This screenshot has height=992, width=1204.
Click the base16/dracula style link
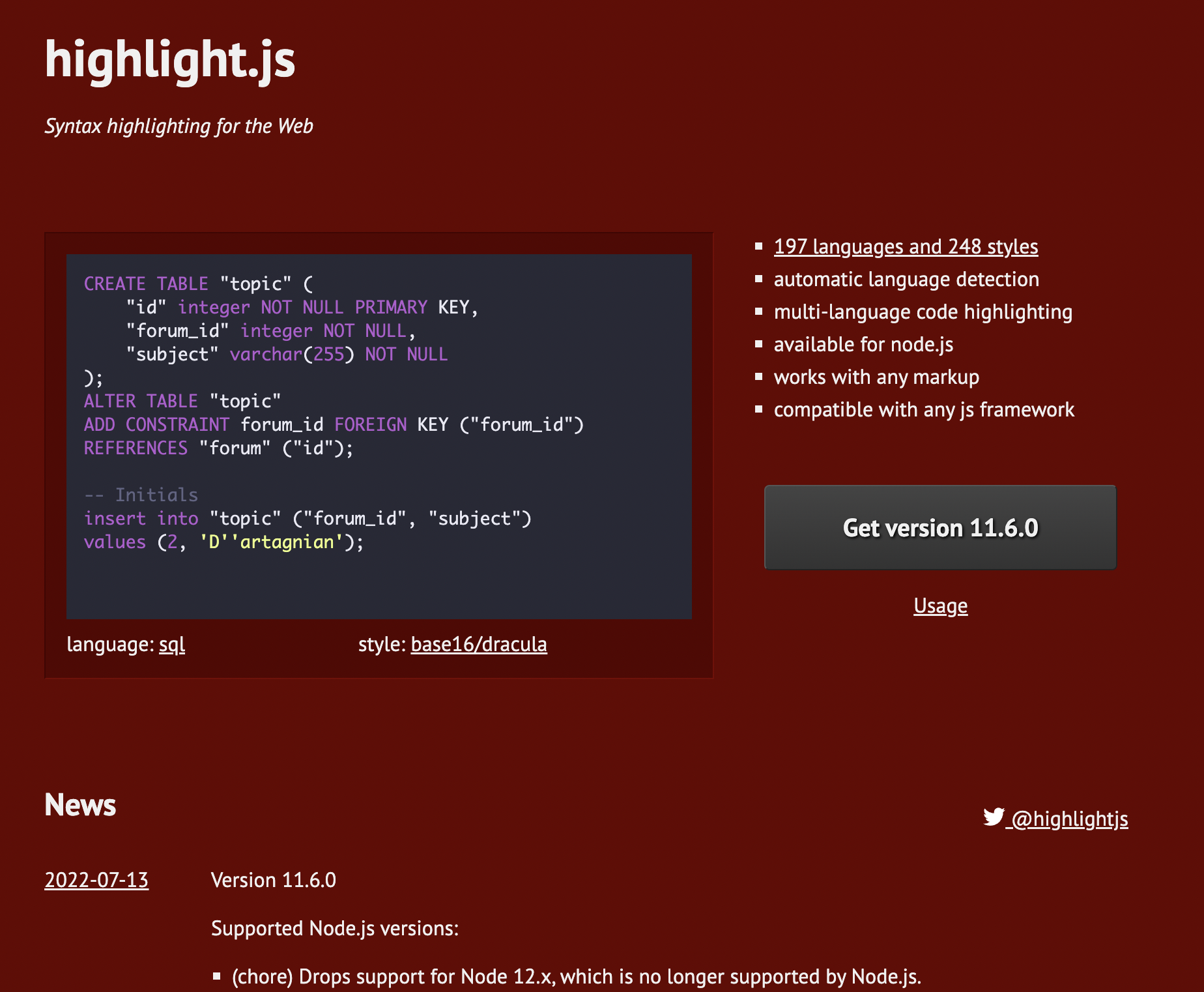[479, 644]
